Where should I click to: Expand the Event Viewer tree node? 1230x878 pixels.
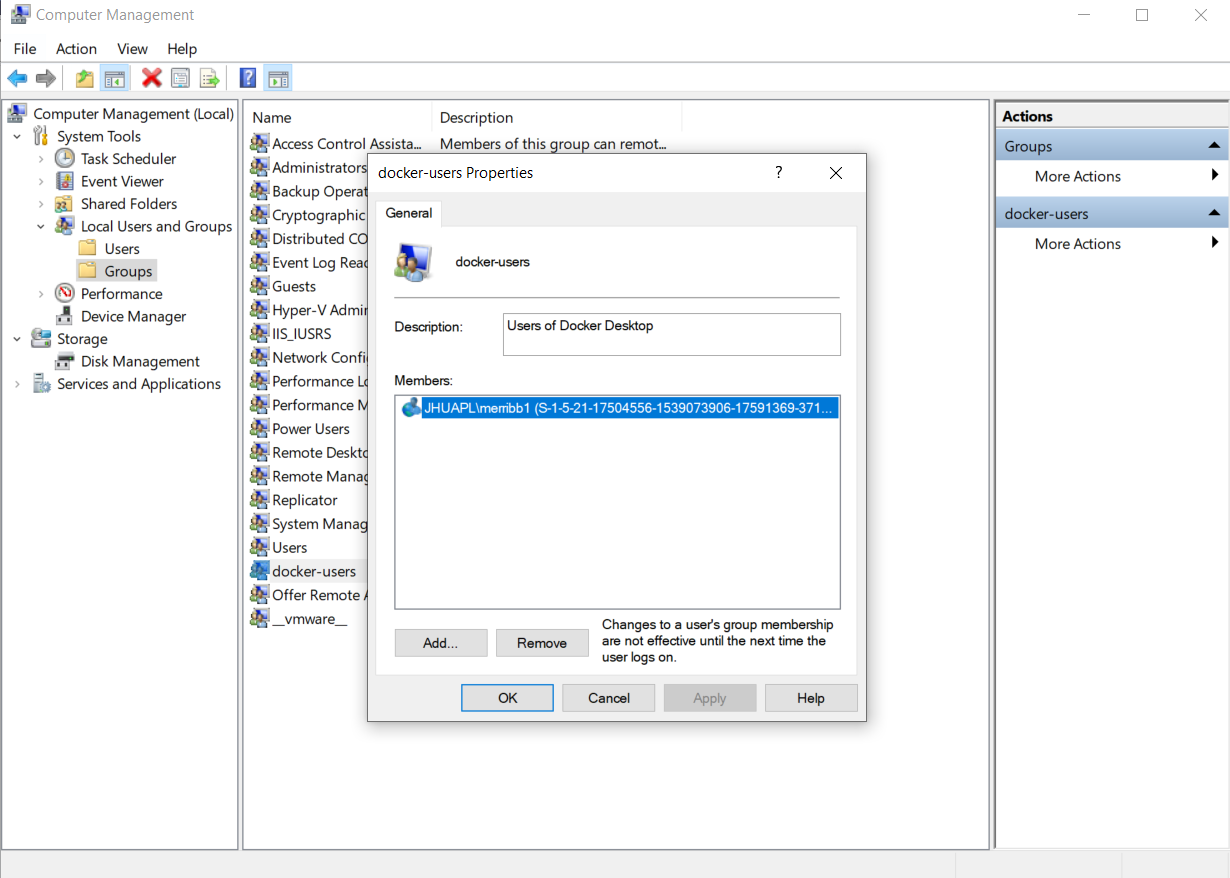pos(41,181)
